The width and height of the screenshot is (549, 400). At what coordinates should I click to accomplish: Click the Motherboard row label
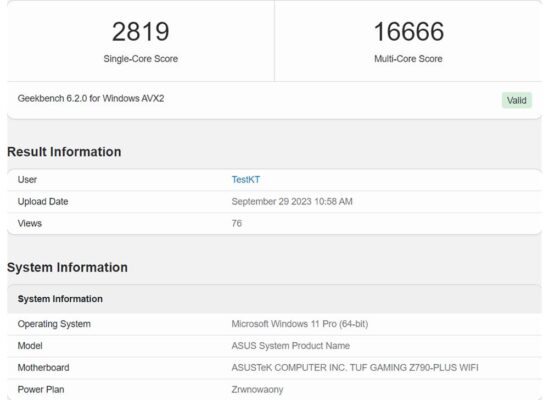tap(43, 368)
